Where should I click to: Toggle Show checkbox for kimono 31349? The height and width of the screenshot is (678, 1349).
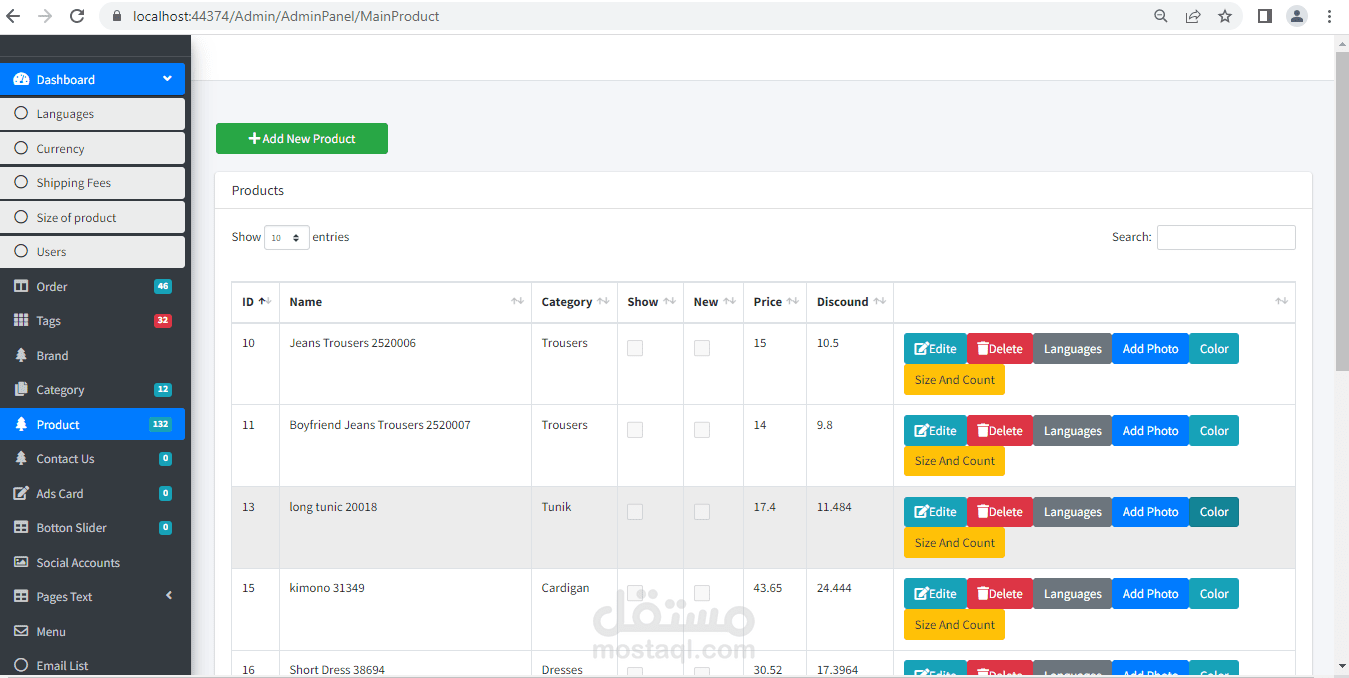click(635, 593)
